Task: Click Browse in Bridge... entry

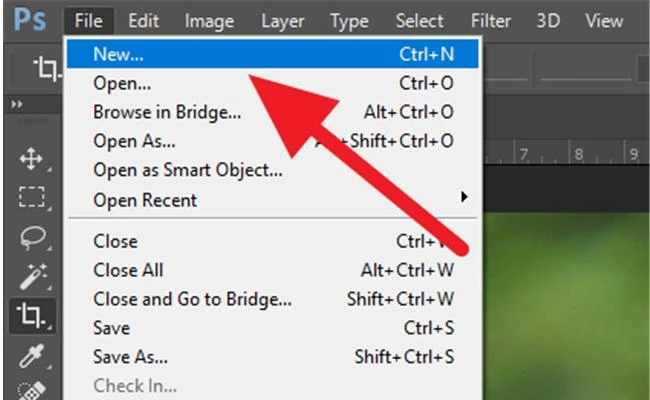Action: tap(167, 113)
